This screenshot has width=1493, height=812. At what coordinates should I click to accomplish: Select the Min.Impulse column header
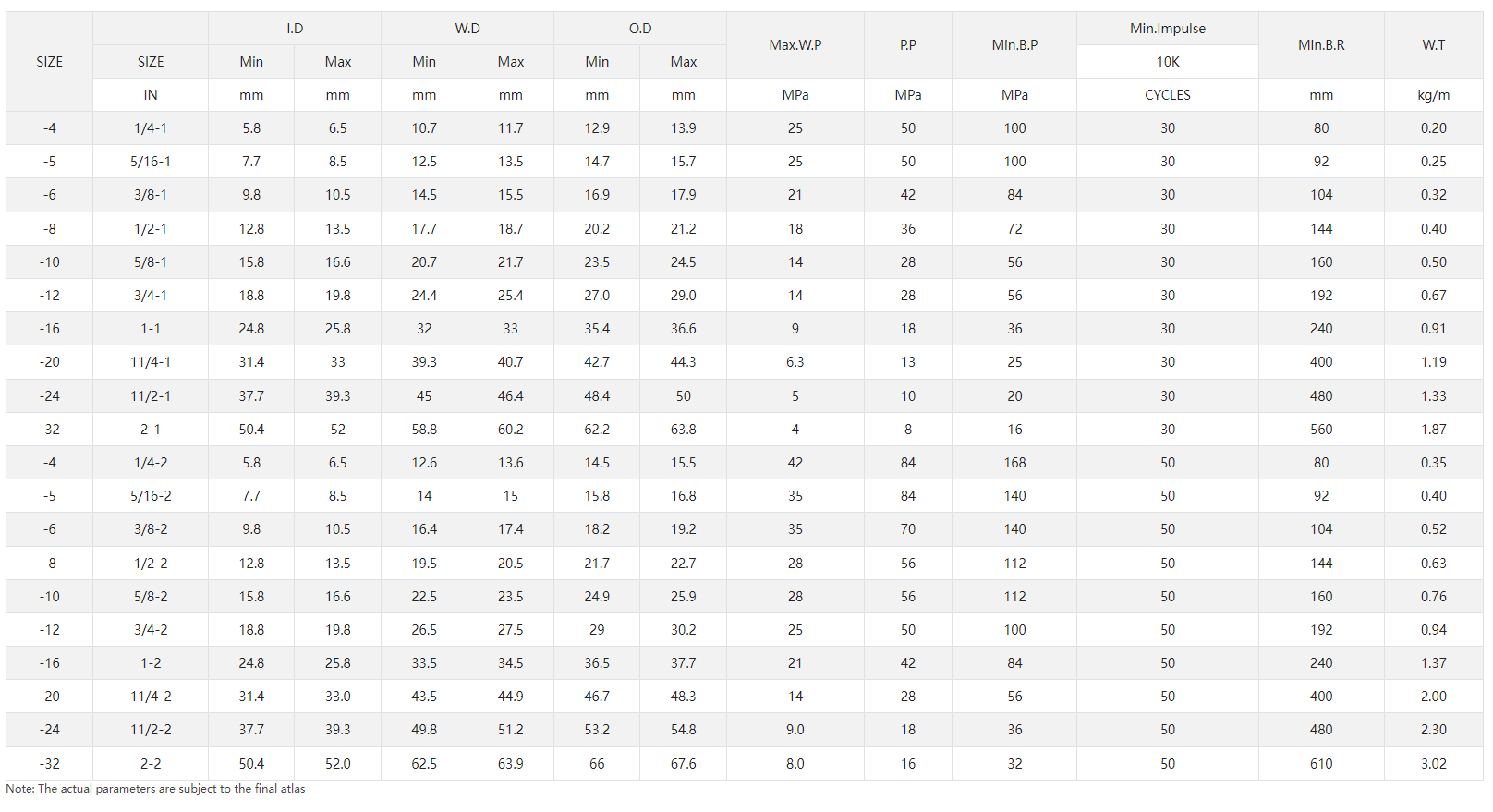1167,29
